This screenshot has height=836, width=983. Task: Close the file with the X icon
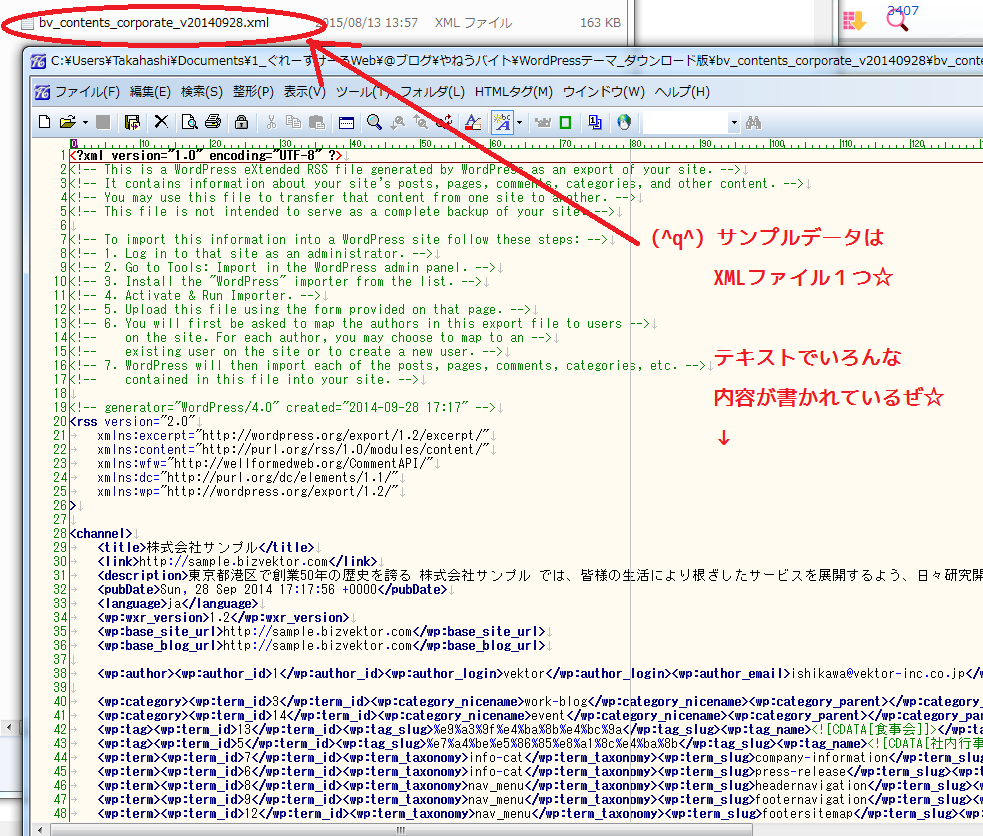[x=161, y=122]
